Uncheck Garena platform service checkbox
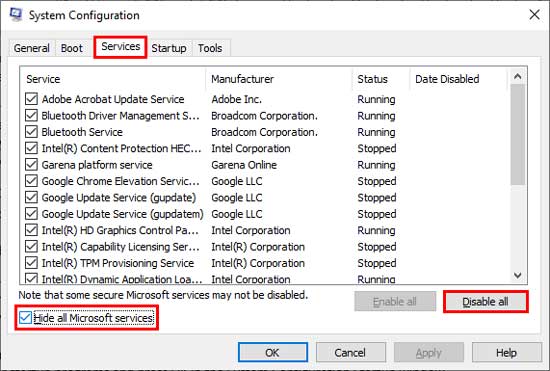 [x=32, y=164]
